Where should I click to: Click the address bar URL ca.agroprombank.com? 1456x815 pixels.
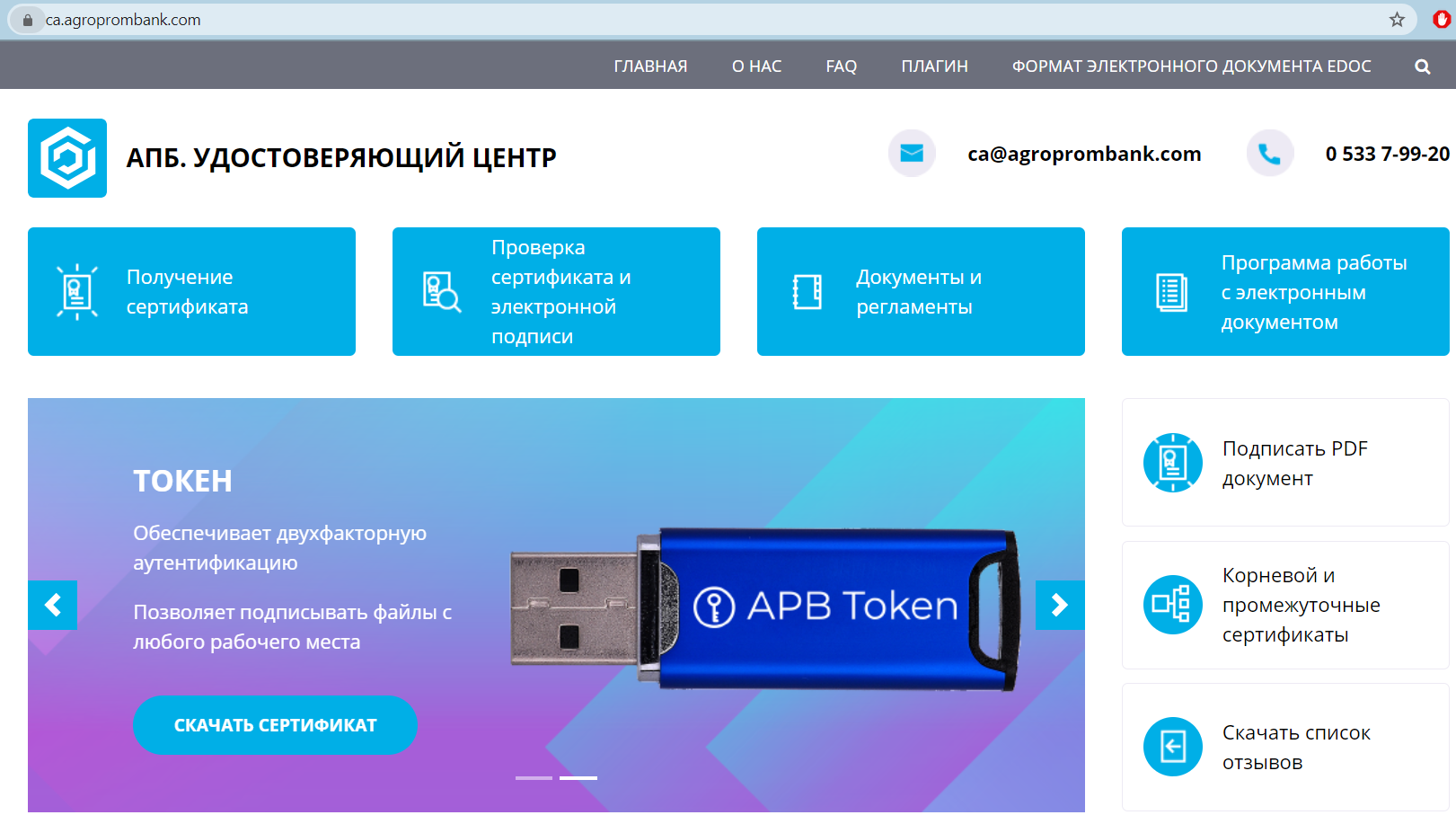(x=123, y=20)
